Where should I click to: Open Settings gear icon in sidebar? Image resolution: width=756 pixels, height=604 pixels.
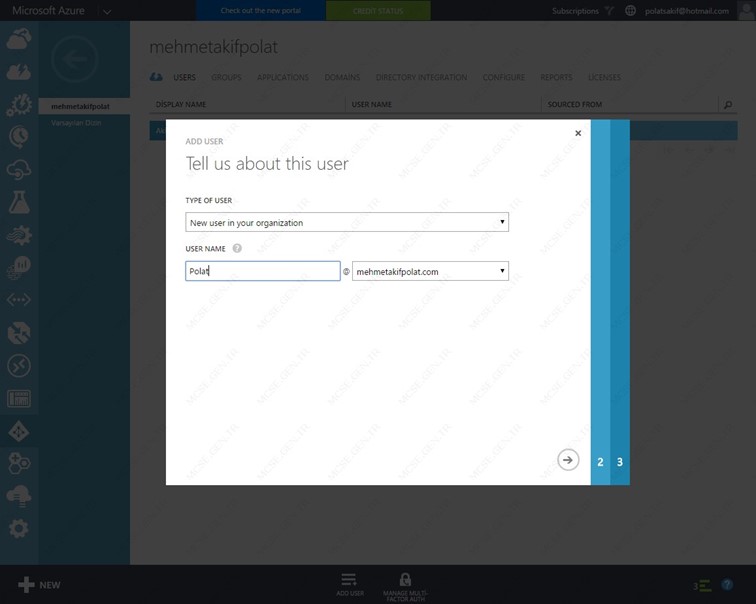pos(19,529)
